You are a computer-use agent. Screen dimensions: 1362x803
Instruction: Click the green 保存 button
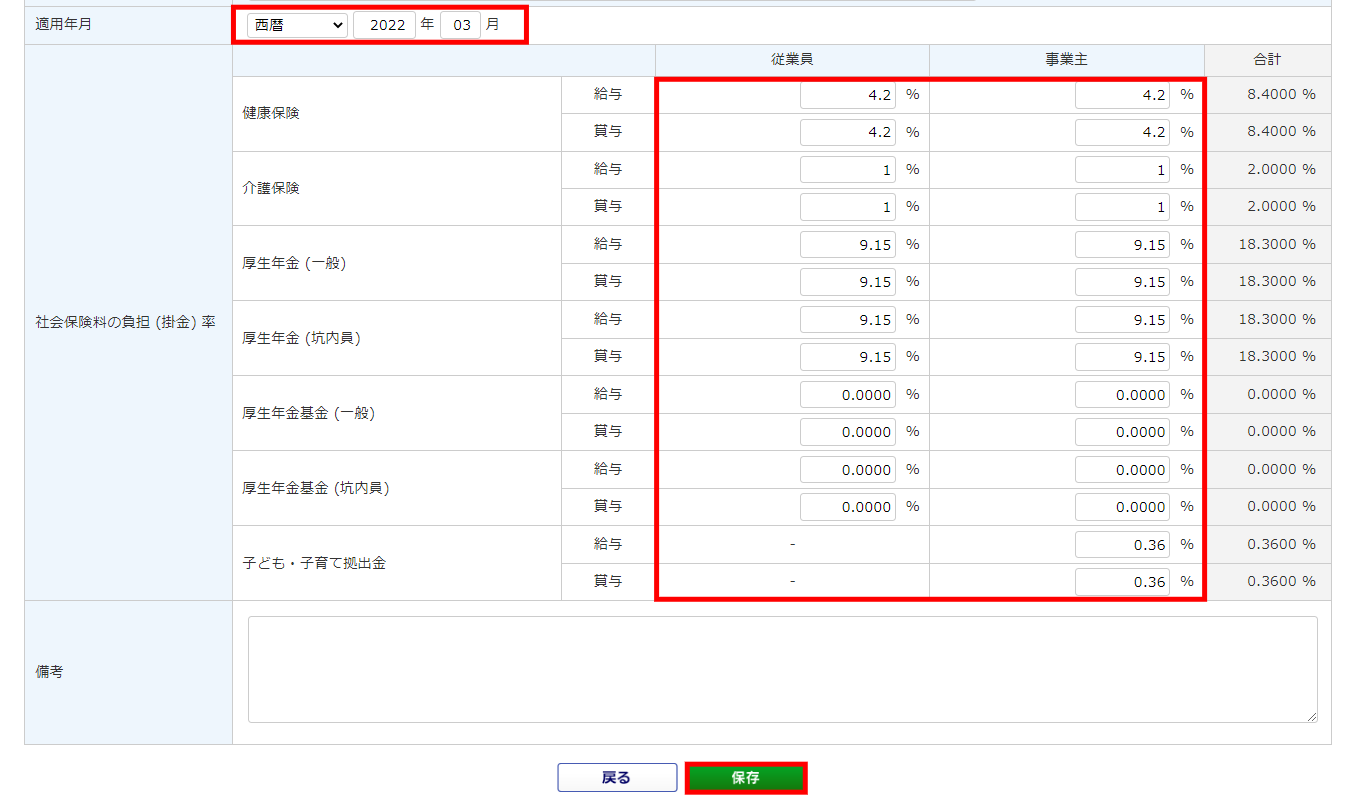pyautogui.click(x=745, y=778)
